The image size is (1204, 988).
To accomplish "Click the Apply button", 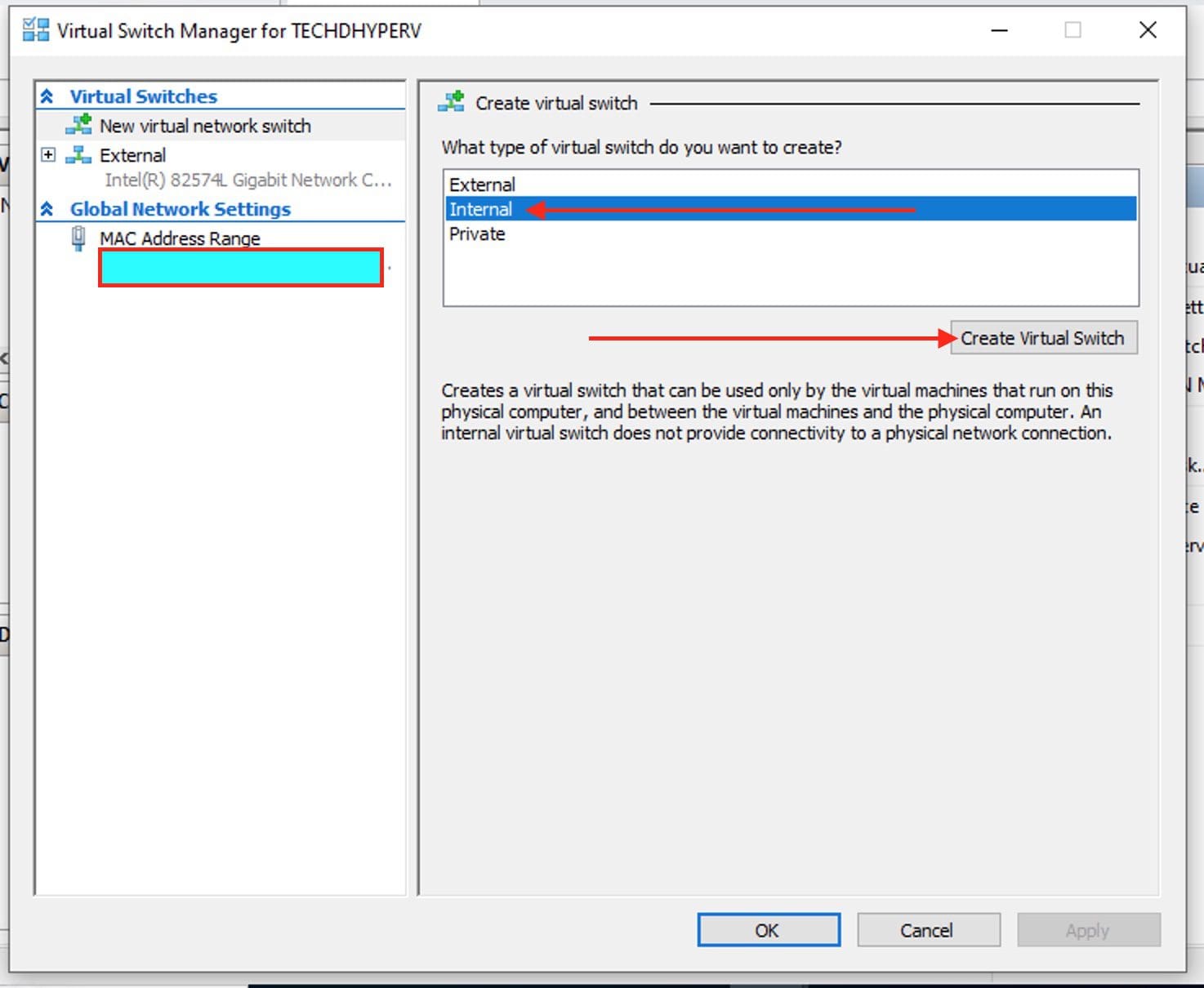I will coord(1088,930).
